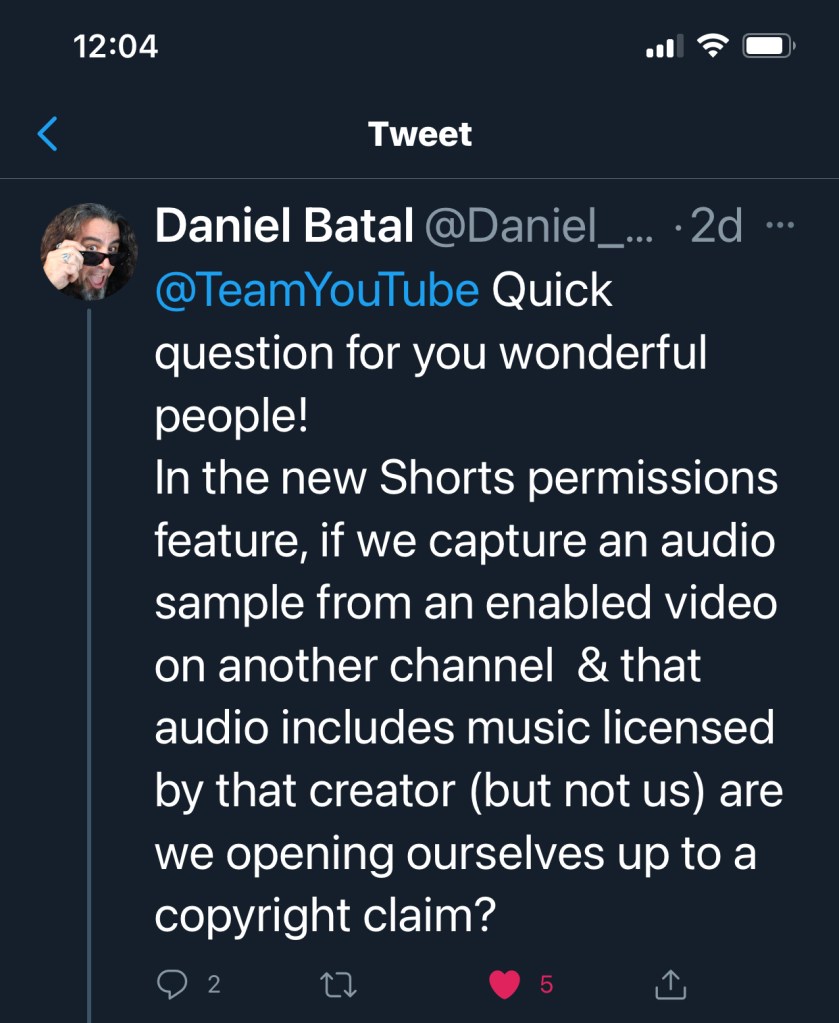Unlike the tweet via red heart
Image resolution: width=839 pixels, height=1023 pixels.
point(505,984)
